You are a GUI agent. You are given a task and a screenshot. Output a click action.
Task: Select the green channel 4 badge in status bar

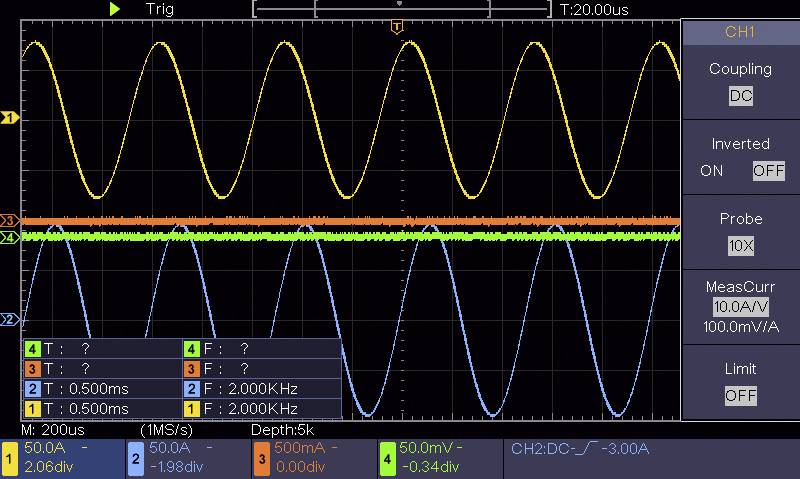point(388,459)
